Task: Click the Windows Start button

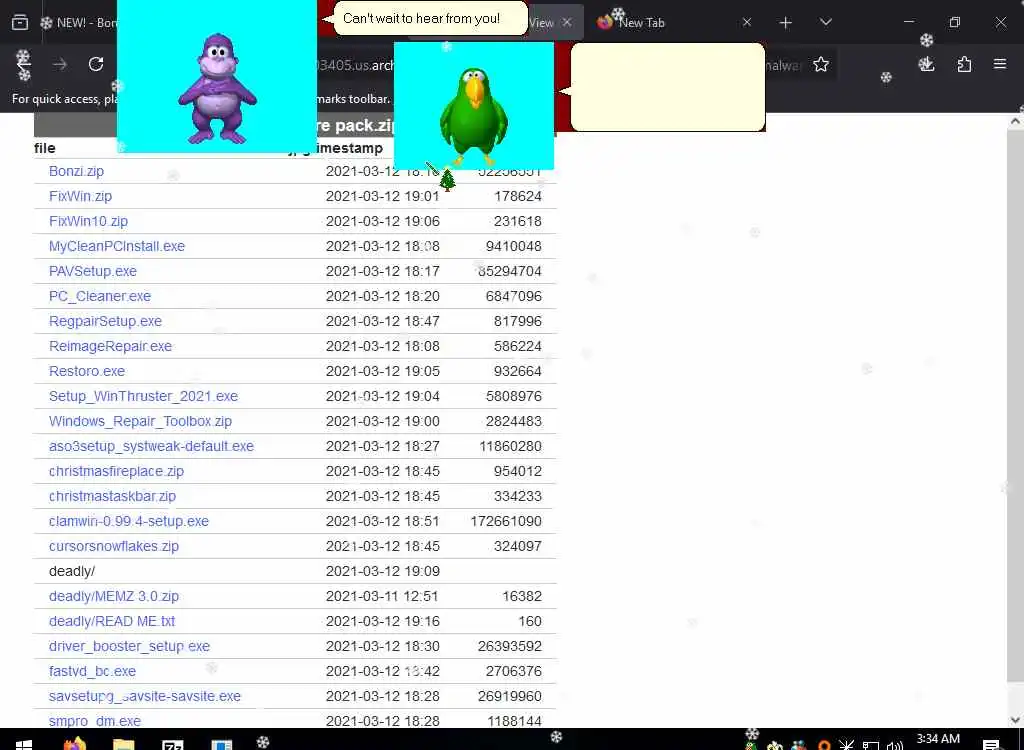Action: [23, 744]
